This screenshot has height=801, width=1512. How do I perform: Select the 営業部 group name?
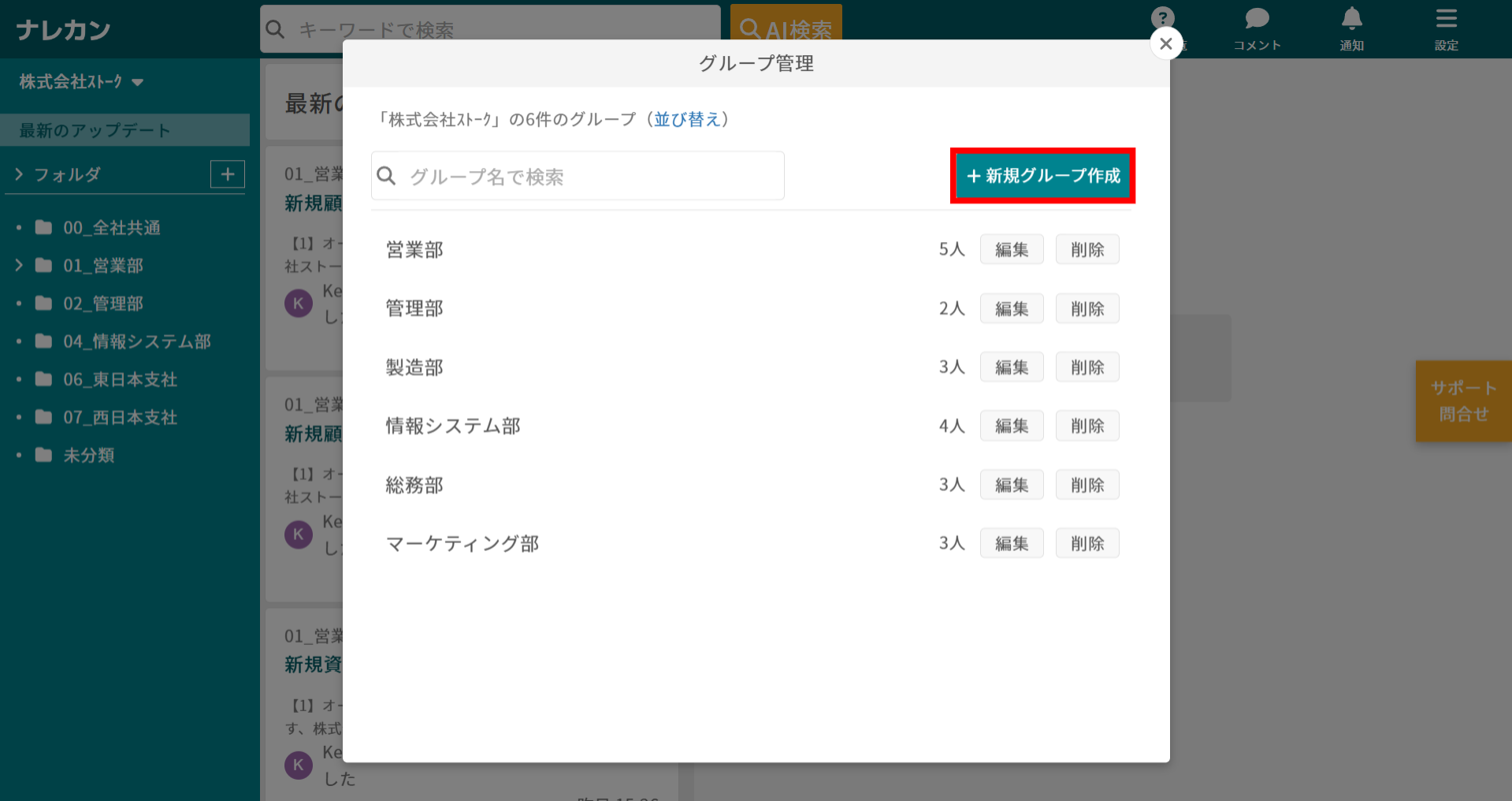coord(414,250)
